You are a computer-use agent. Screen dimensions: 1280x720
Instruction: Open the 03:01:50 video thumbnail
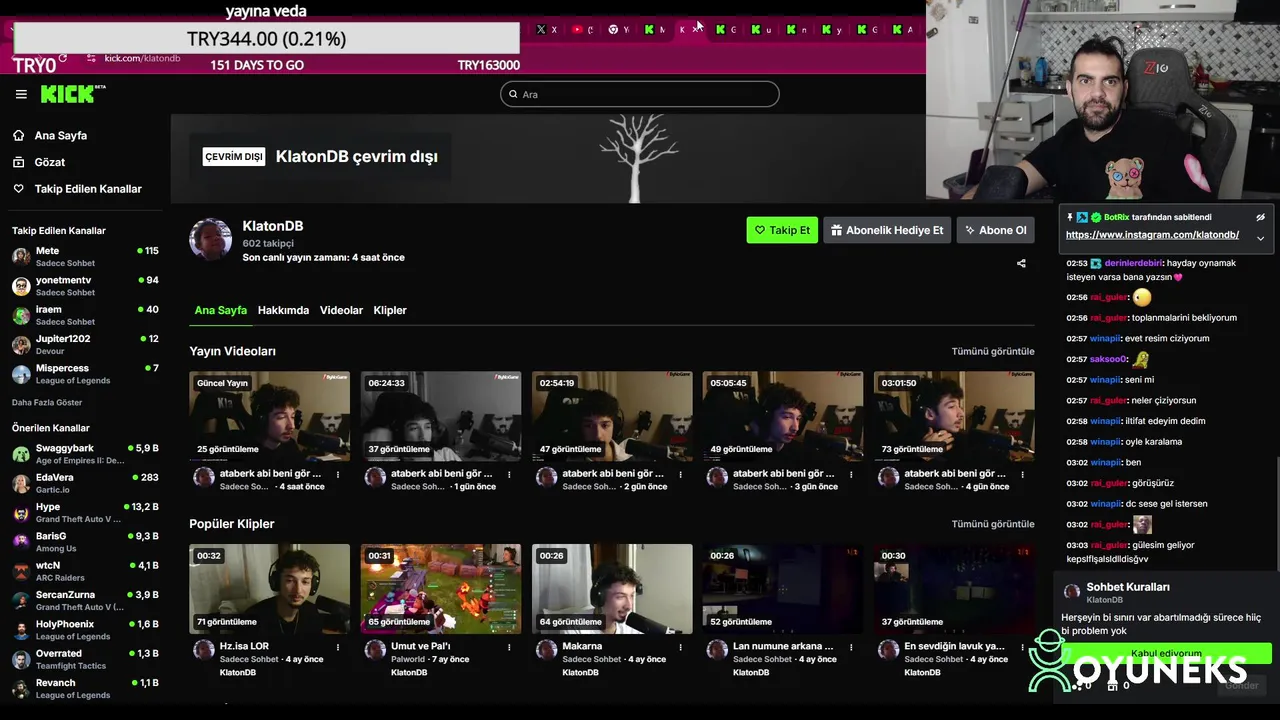click(954, 416)
